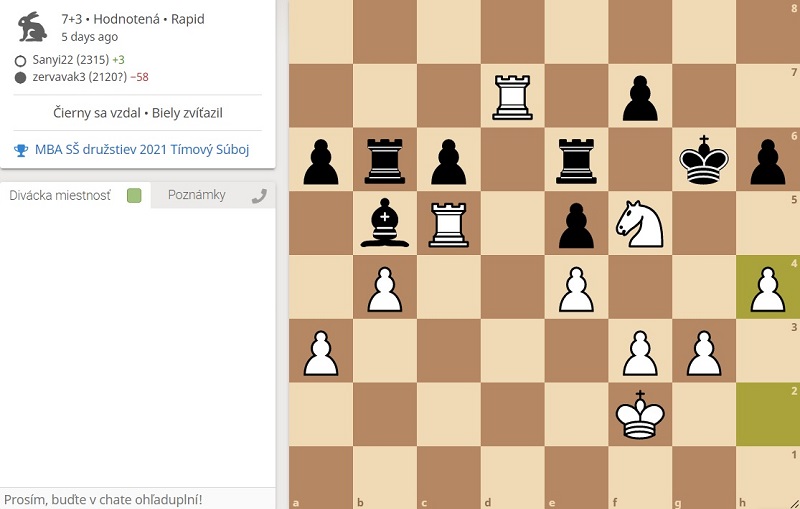The height and width of the screenshot is (509, 800).
Task: Select the white king on f2
Action: [x=641, y=414]
